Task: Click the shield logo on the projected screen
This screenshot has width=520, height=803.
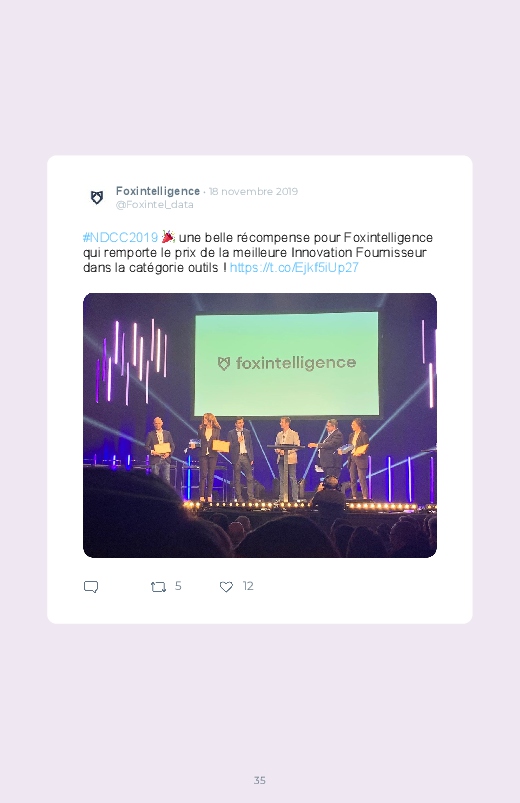Action: [224, 364]
